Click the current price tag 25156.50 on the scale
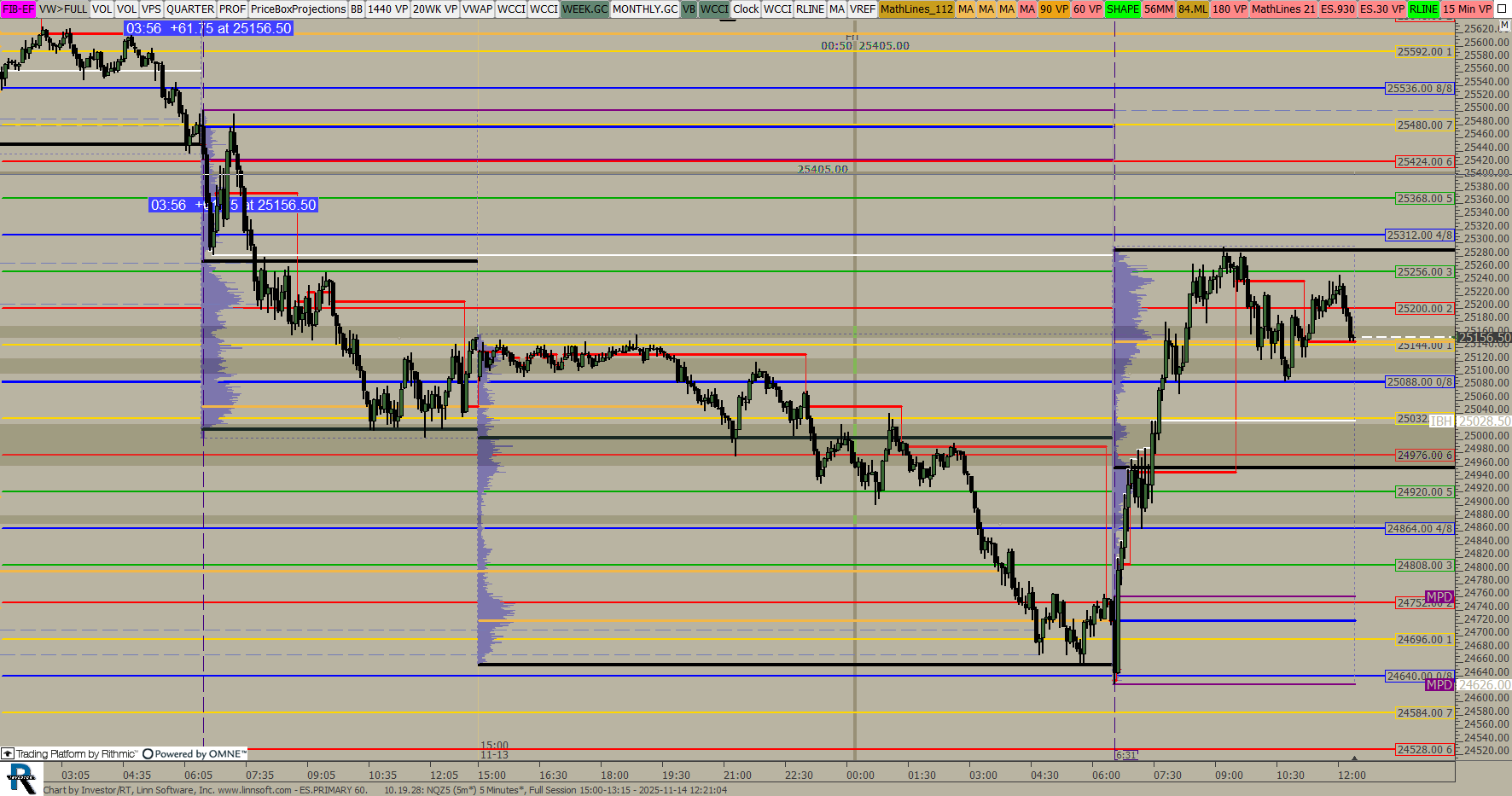1512x796 pixels. tap(1484, 338)
